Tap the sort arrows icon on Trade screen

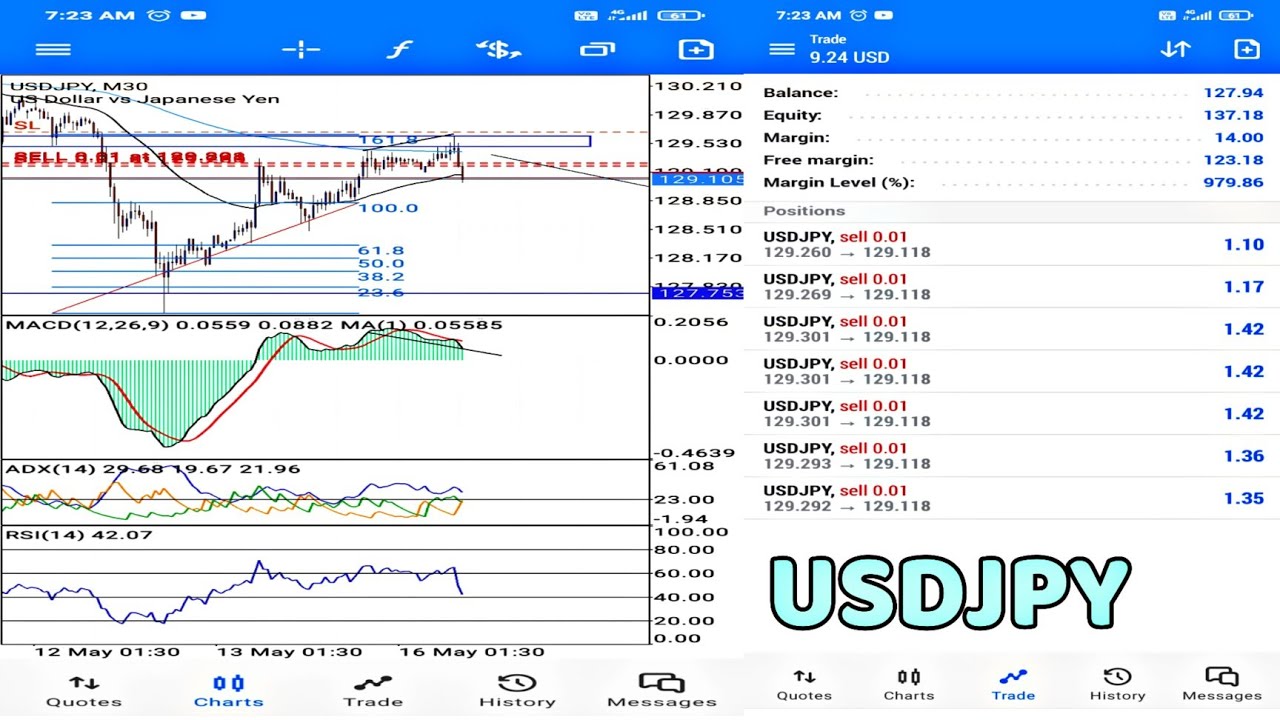pyautogui.click(x=1175, y=49)
